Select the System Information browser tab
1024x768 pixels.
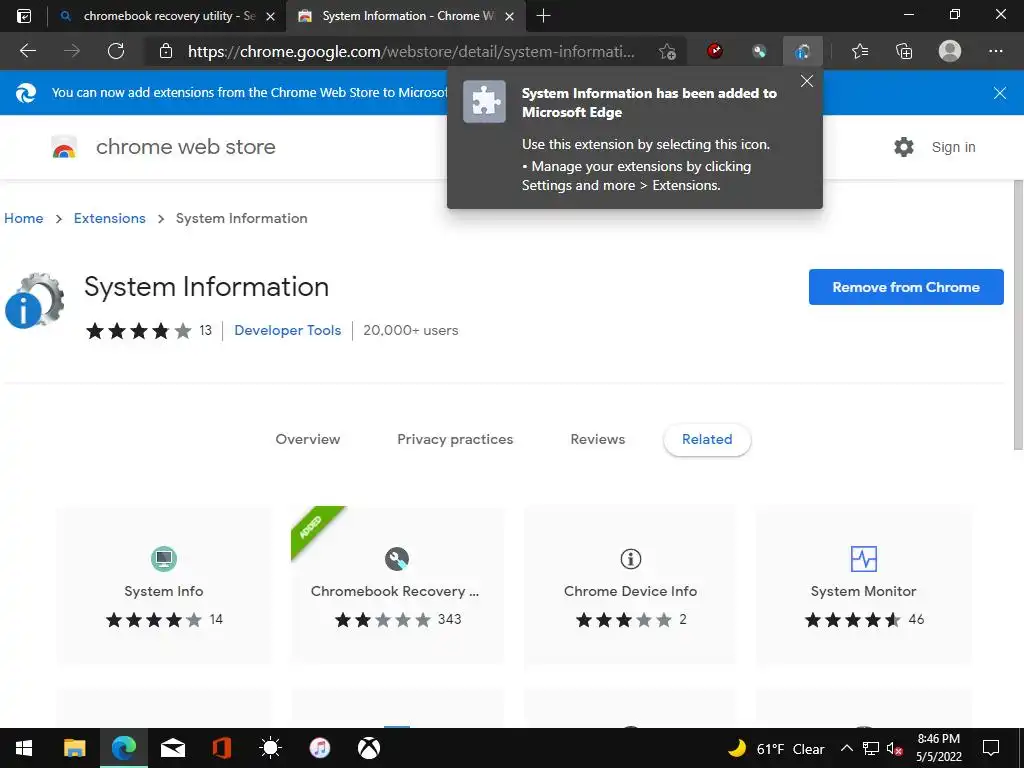tap(406, 16)
